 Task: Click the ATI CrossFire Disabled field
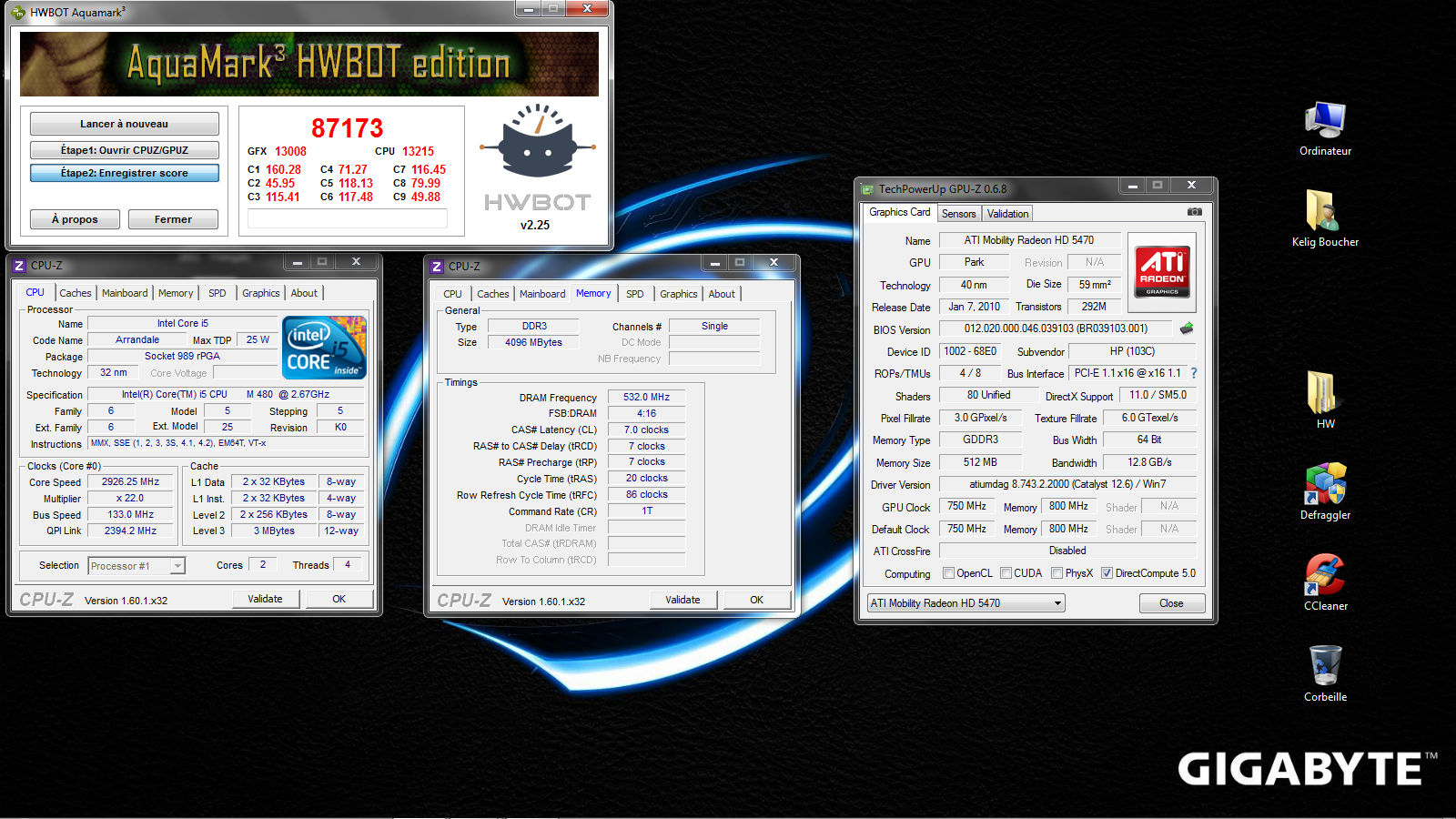click(x=1067, y=551)
